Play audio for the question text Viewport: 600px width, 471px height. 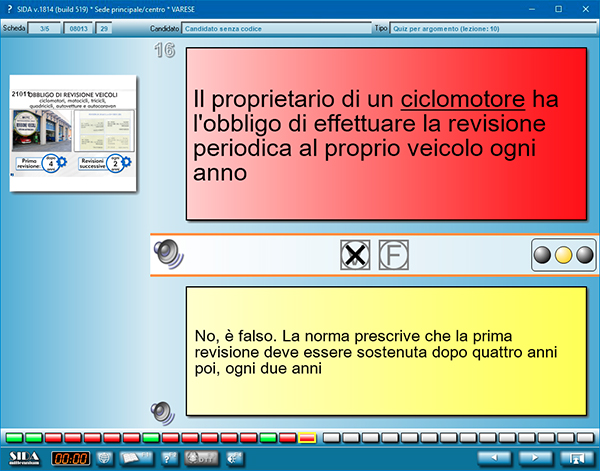coord(168,254)
